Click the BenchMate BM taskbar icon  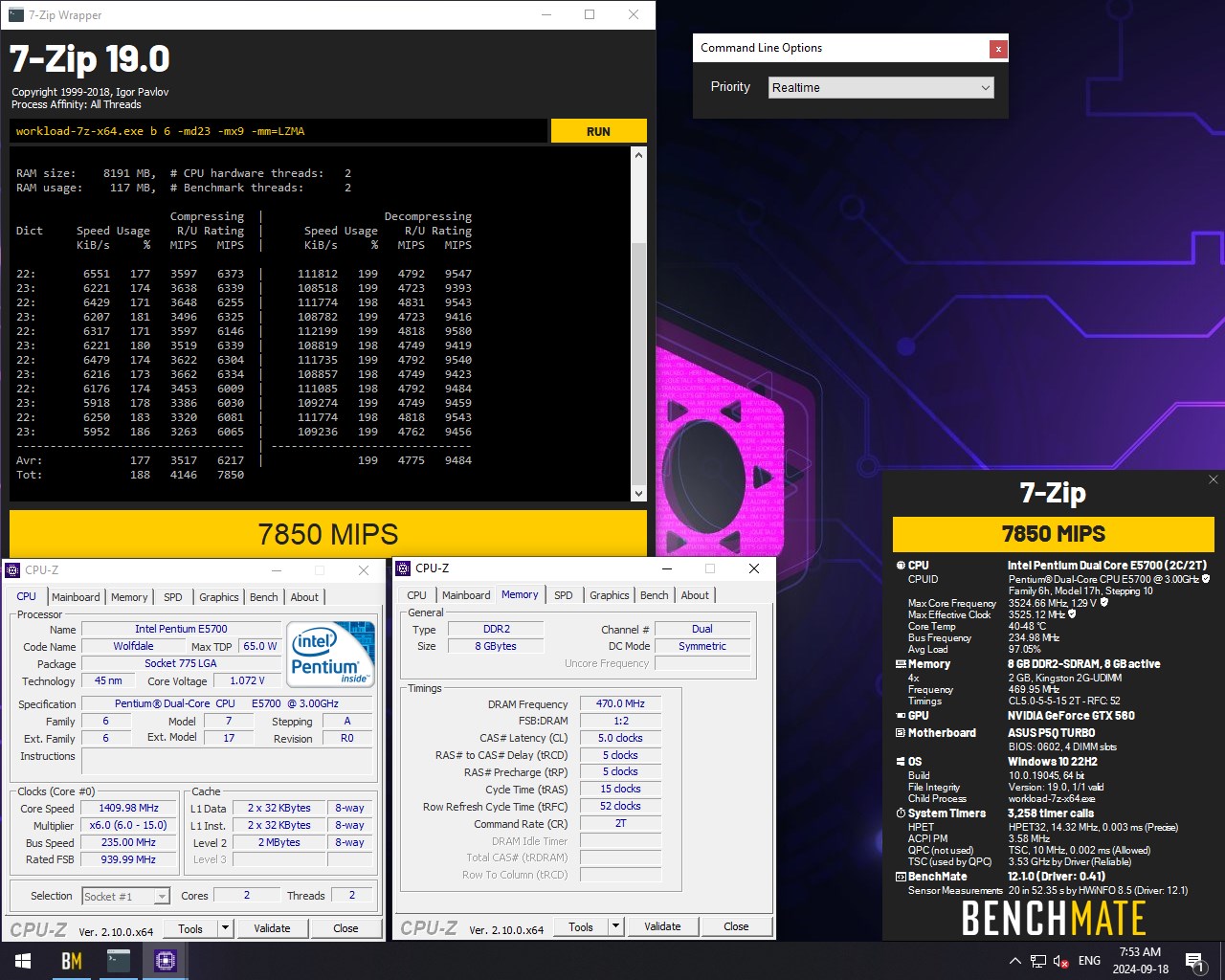[x=72, y=961]
